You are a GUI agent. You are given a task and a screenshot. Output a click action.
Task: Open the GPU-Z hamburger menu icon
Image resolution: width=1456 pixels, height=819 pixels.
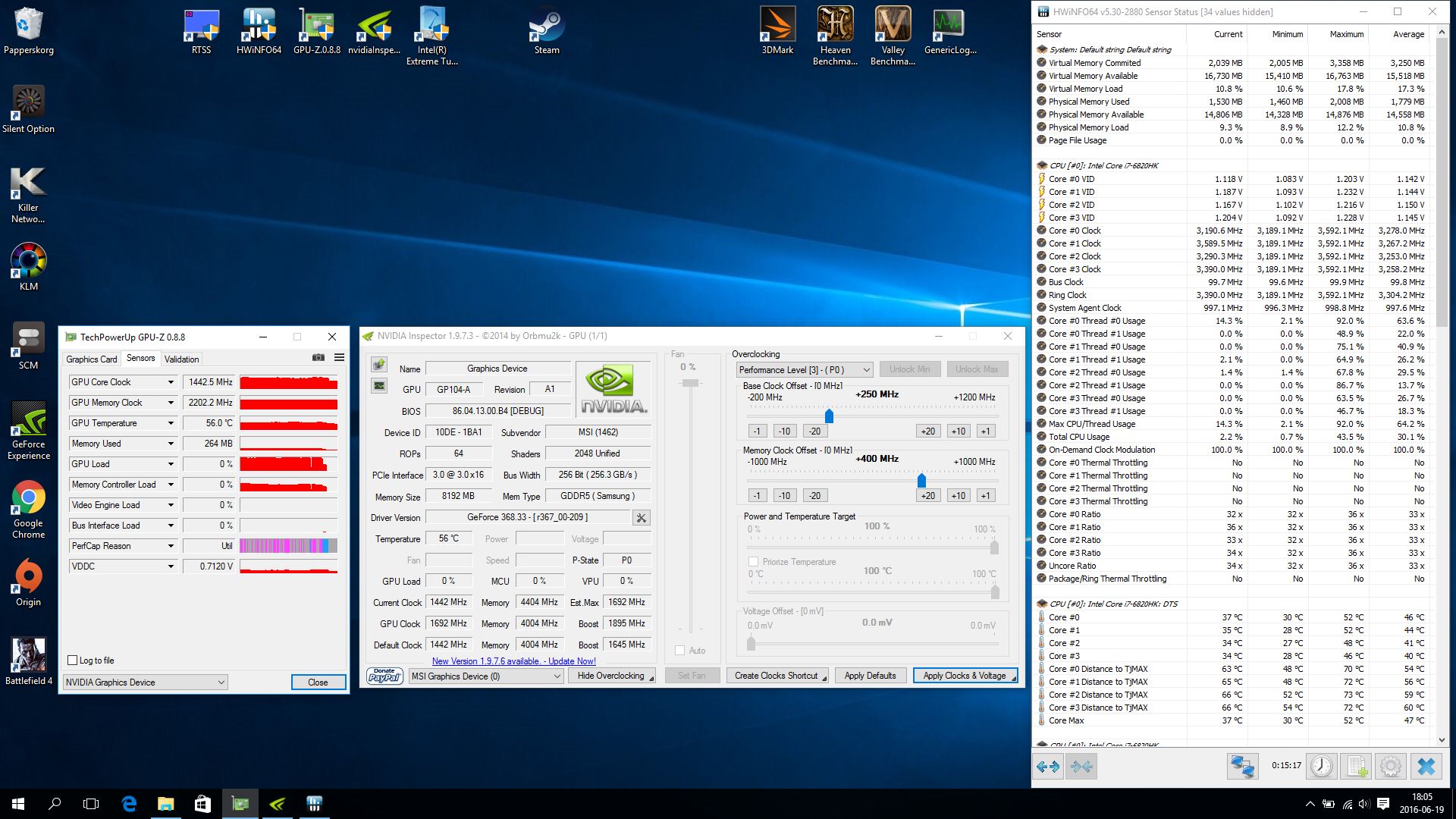click(x=339, y=358)
